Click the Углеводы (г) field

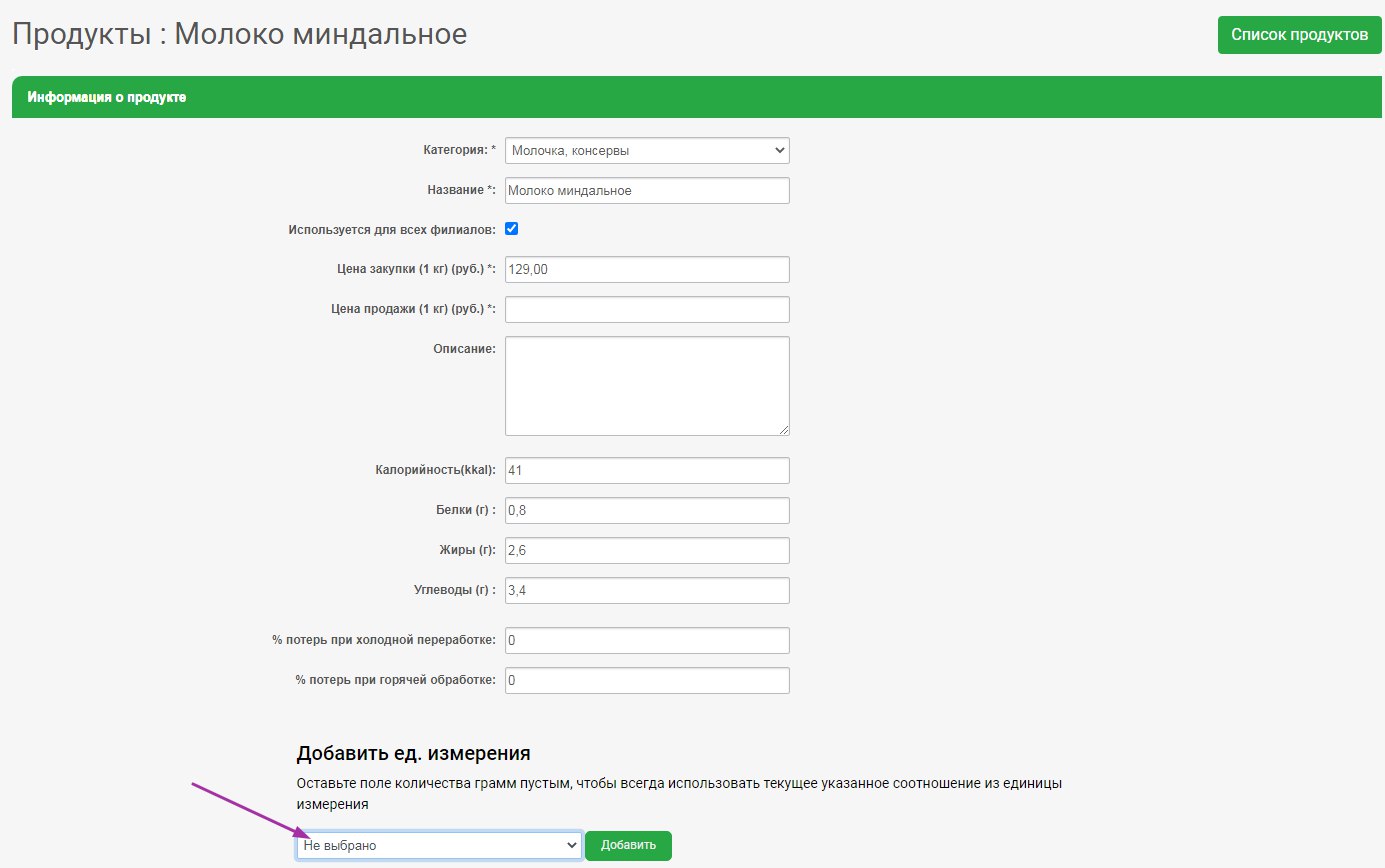[647, 591]
